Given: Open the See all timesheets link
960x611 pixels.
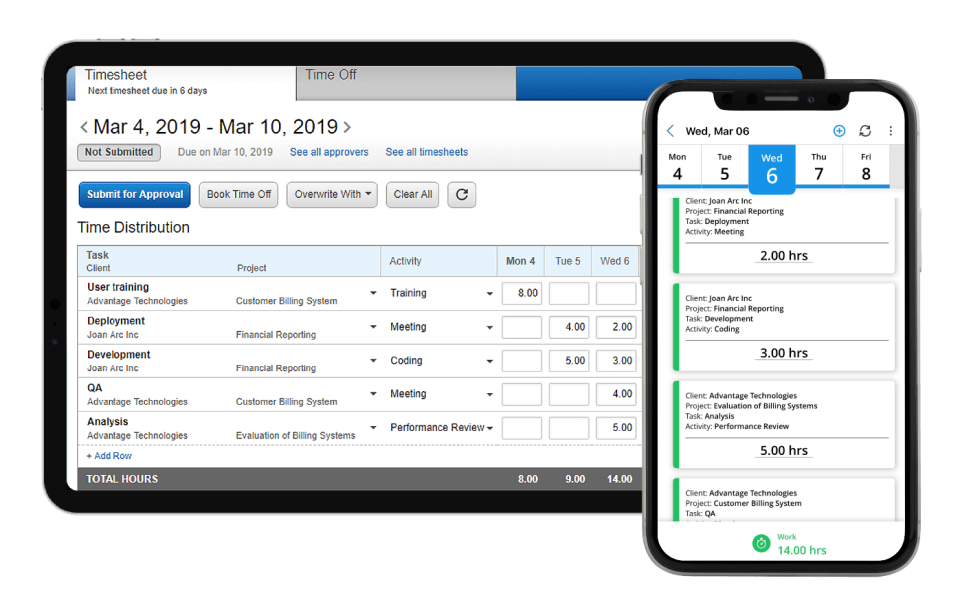Looking at the screenshot, I should [x=427, y=152].
